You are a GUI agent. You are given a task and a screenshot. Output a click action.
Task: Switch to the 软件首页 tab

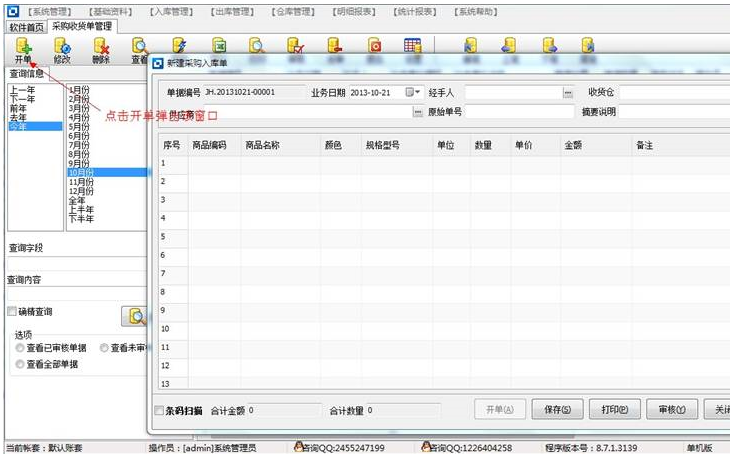click(x=26, y=26)
